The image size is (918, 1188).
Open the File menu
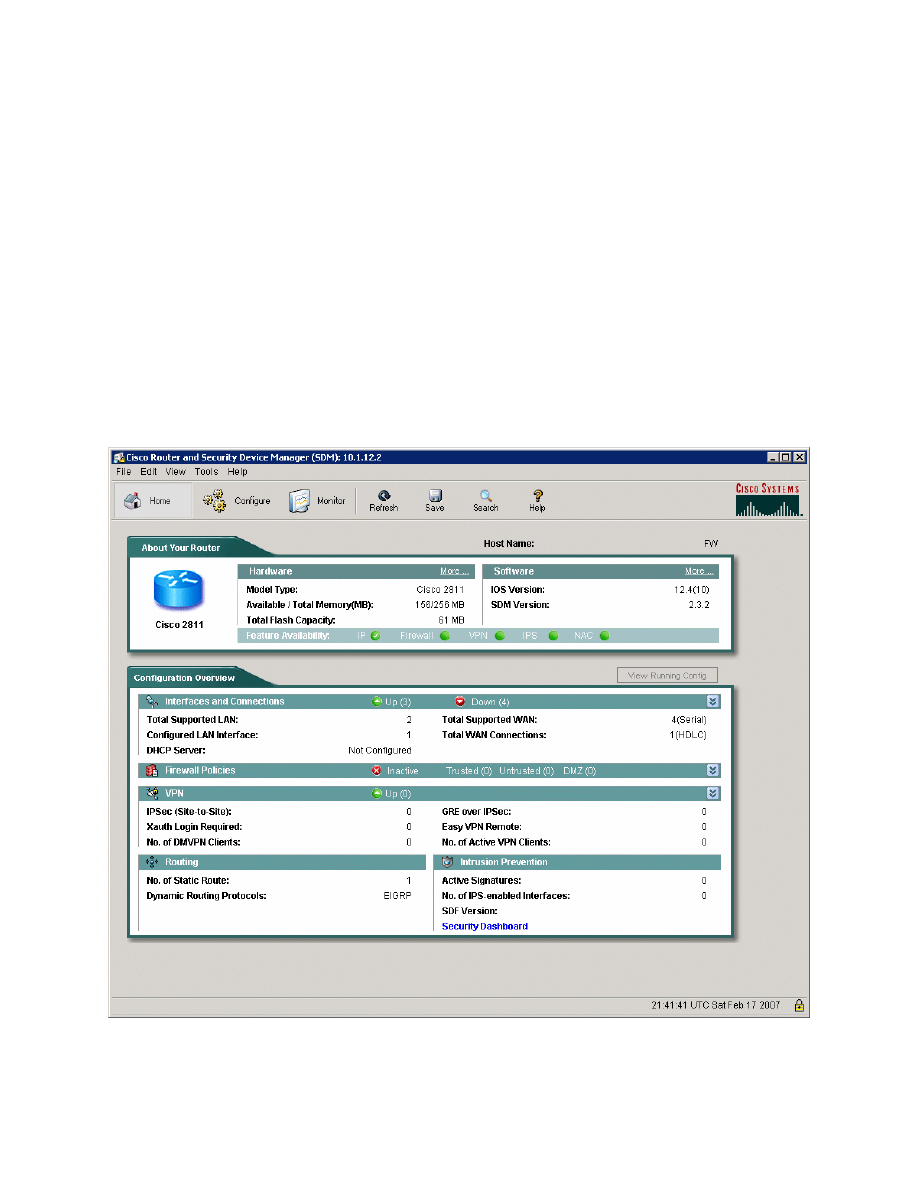pyautogui.click(x=123, y=471)
